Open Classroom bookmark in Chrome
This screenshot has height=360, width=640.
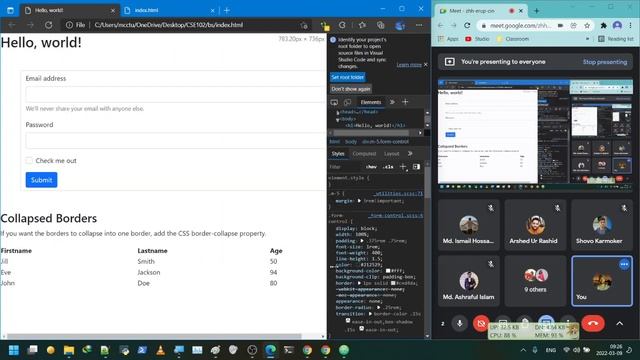pyautogui.click(x=513, y=39)
